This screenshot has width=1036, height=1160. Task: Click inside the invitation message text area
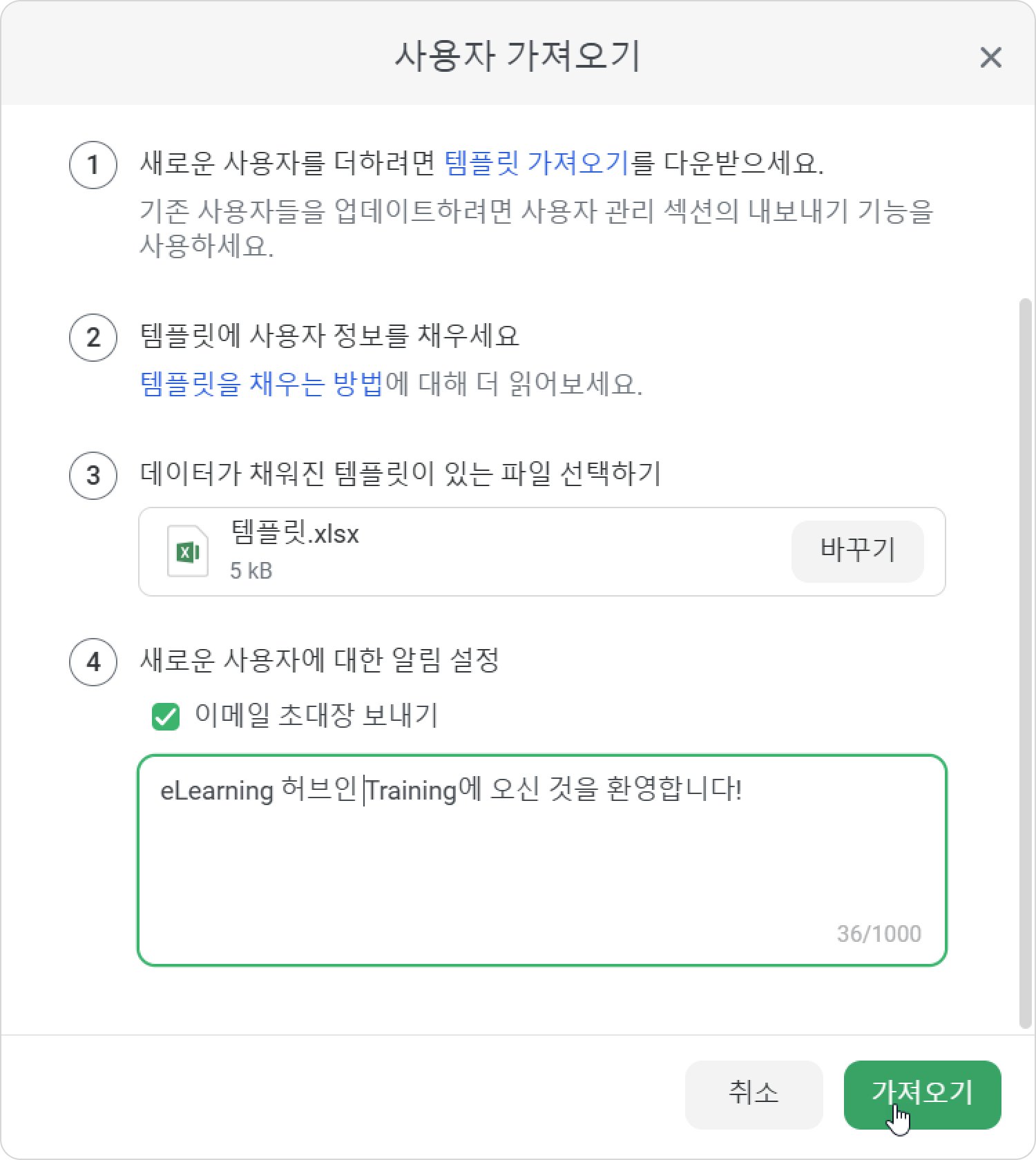point(542,860)
